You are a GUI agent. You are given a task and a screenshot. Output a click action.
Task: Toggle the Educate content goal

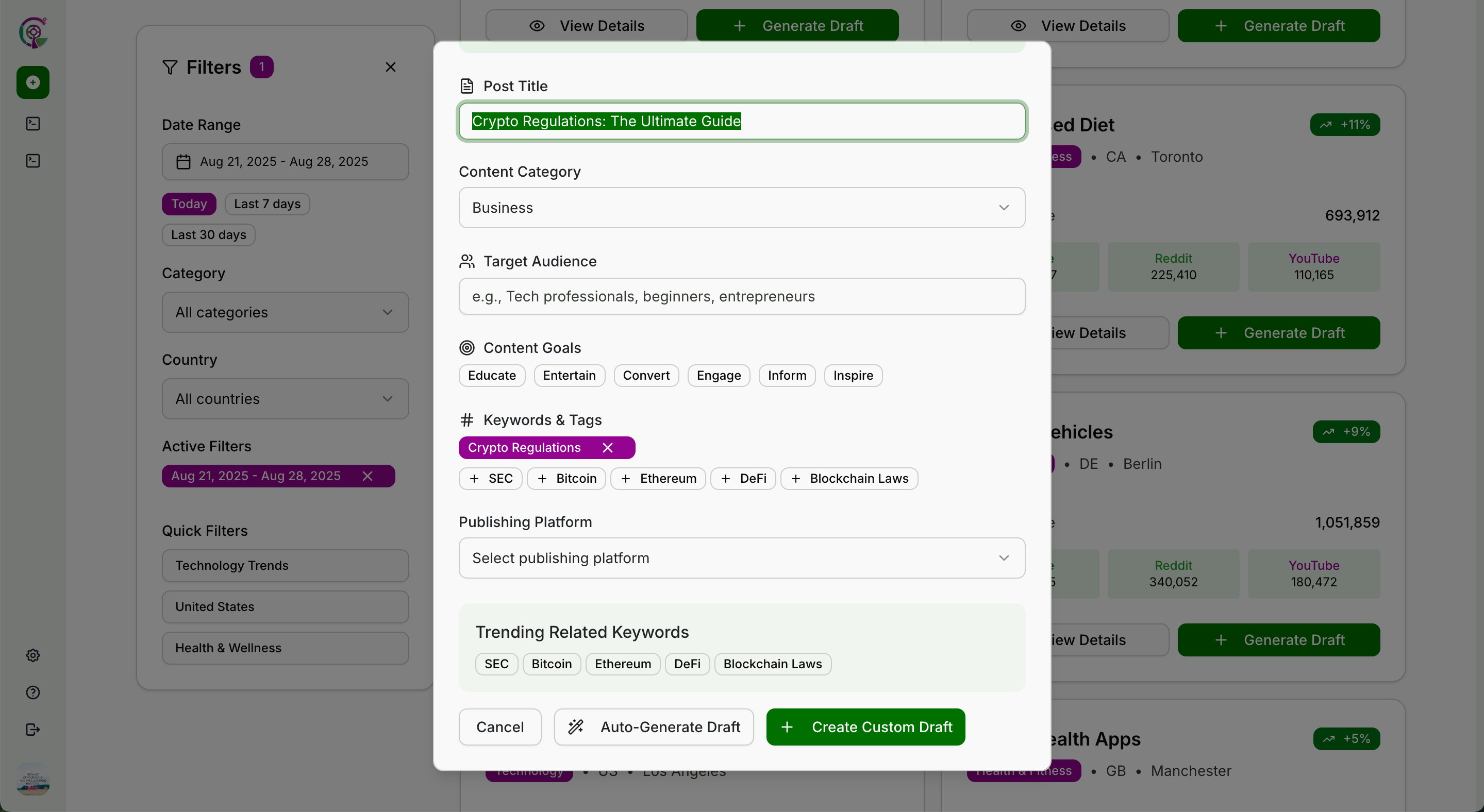coord(491,376)
